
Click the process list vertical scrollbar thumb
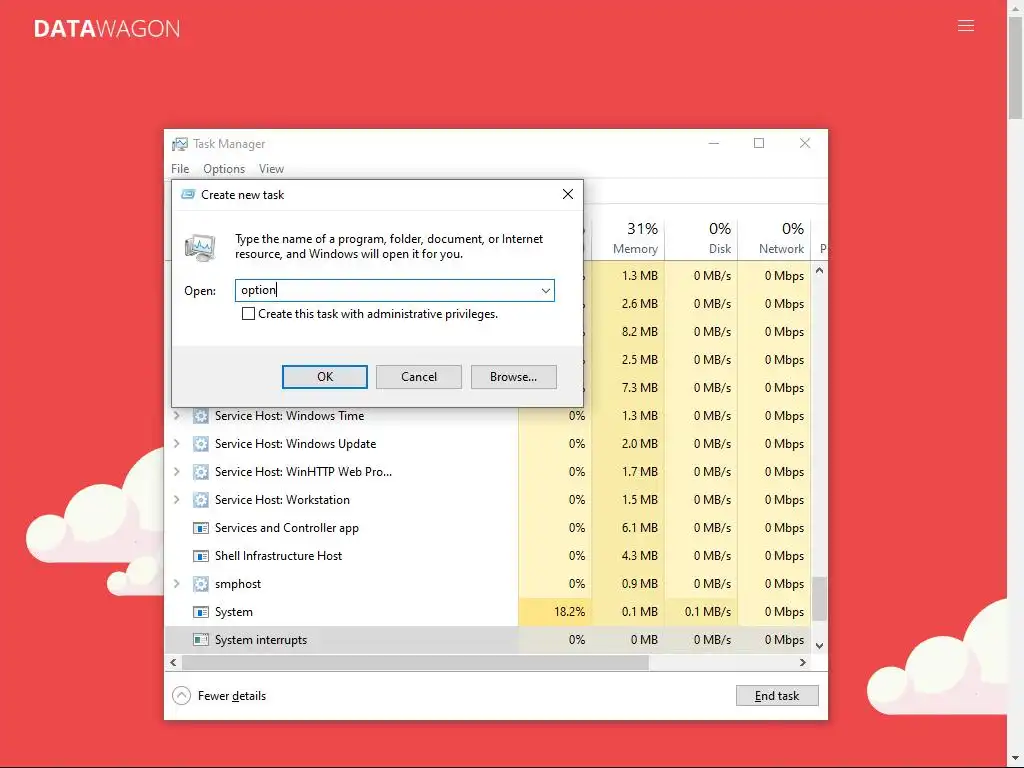click(x=819, y=598)
